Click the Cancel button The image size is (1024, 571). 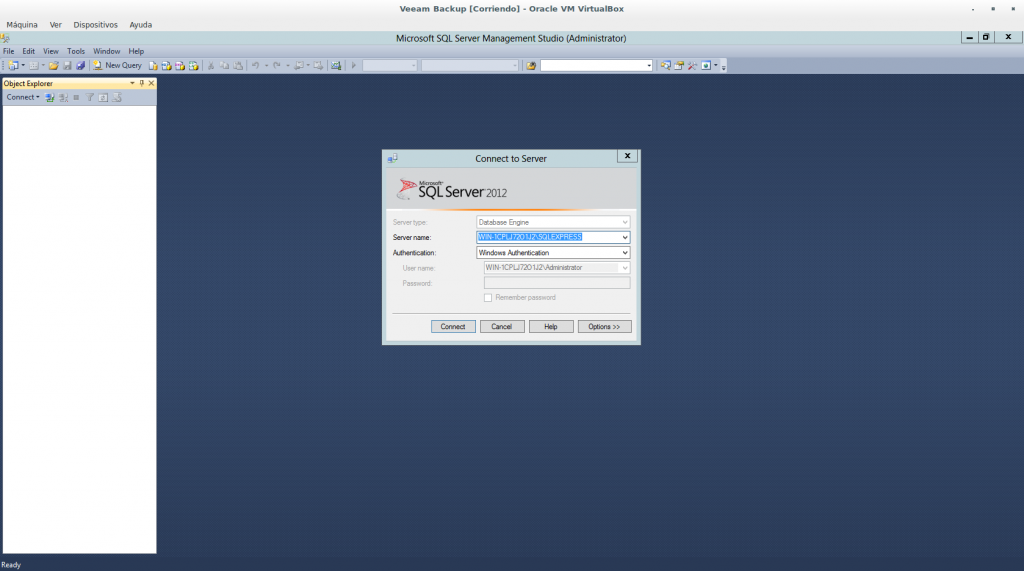[502, 327]
